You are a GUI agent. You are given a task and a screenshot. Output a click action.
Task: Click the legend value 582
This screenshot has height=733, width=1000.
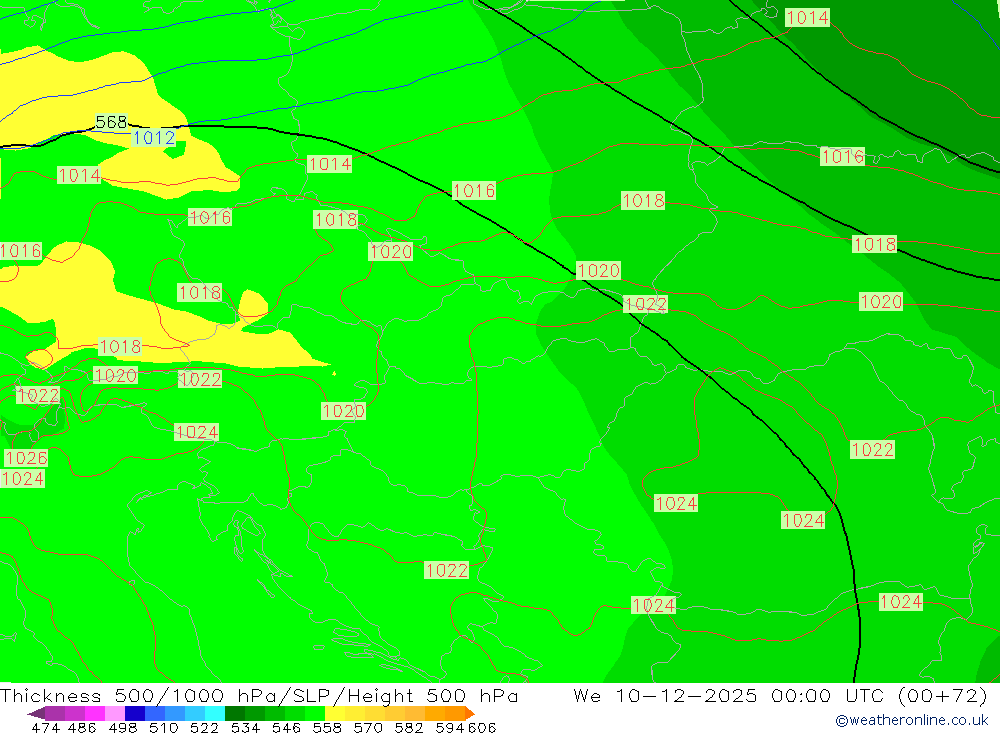click(409, 727)
